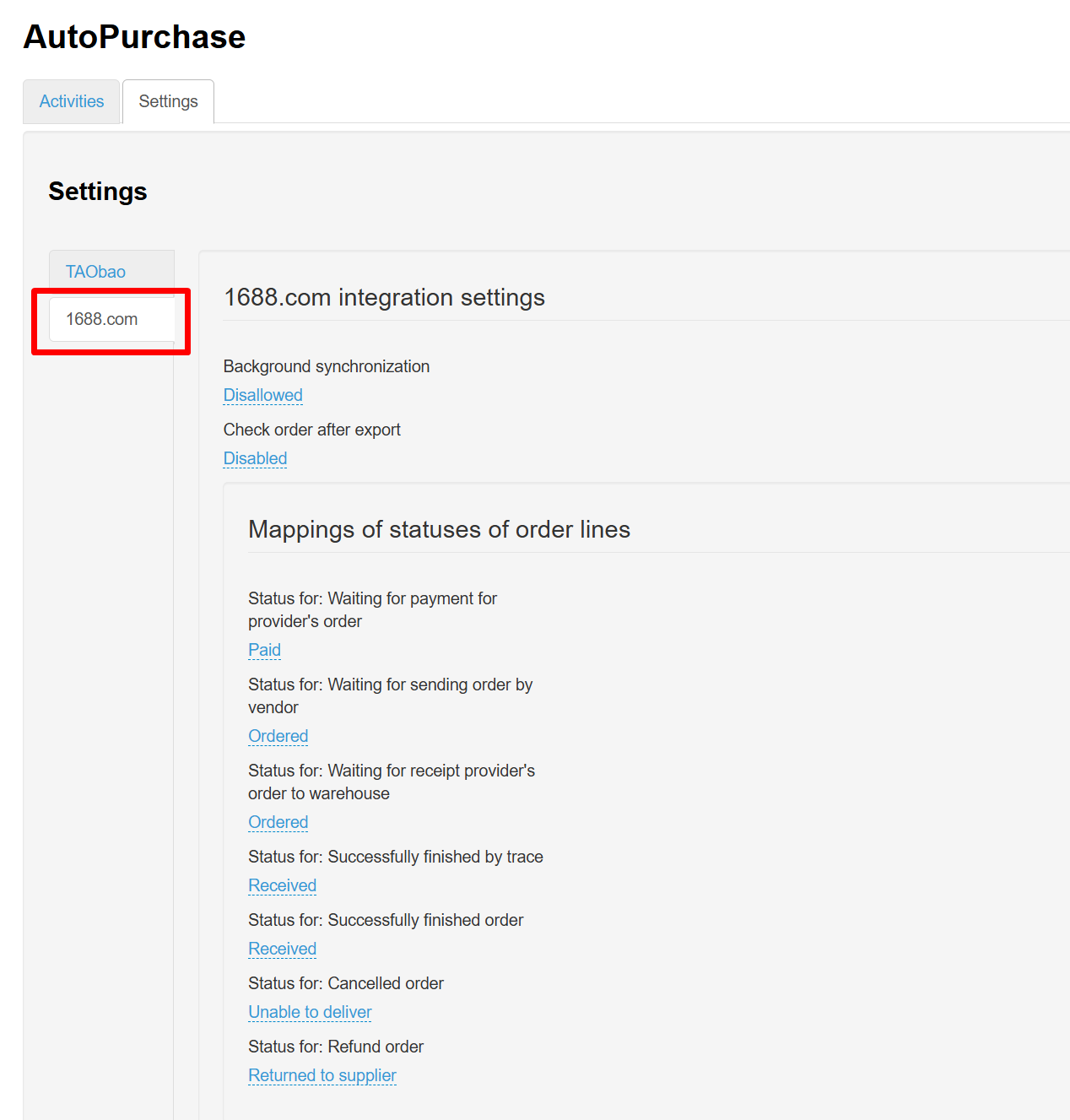Change Received status for finished by trace
1070x1120 pixels.
282,885
